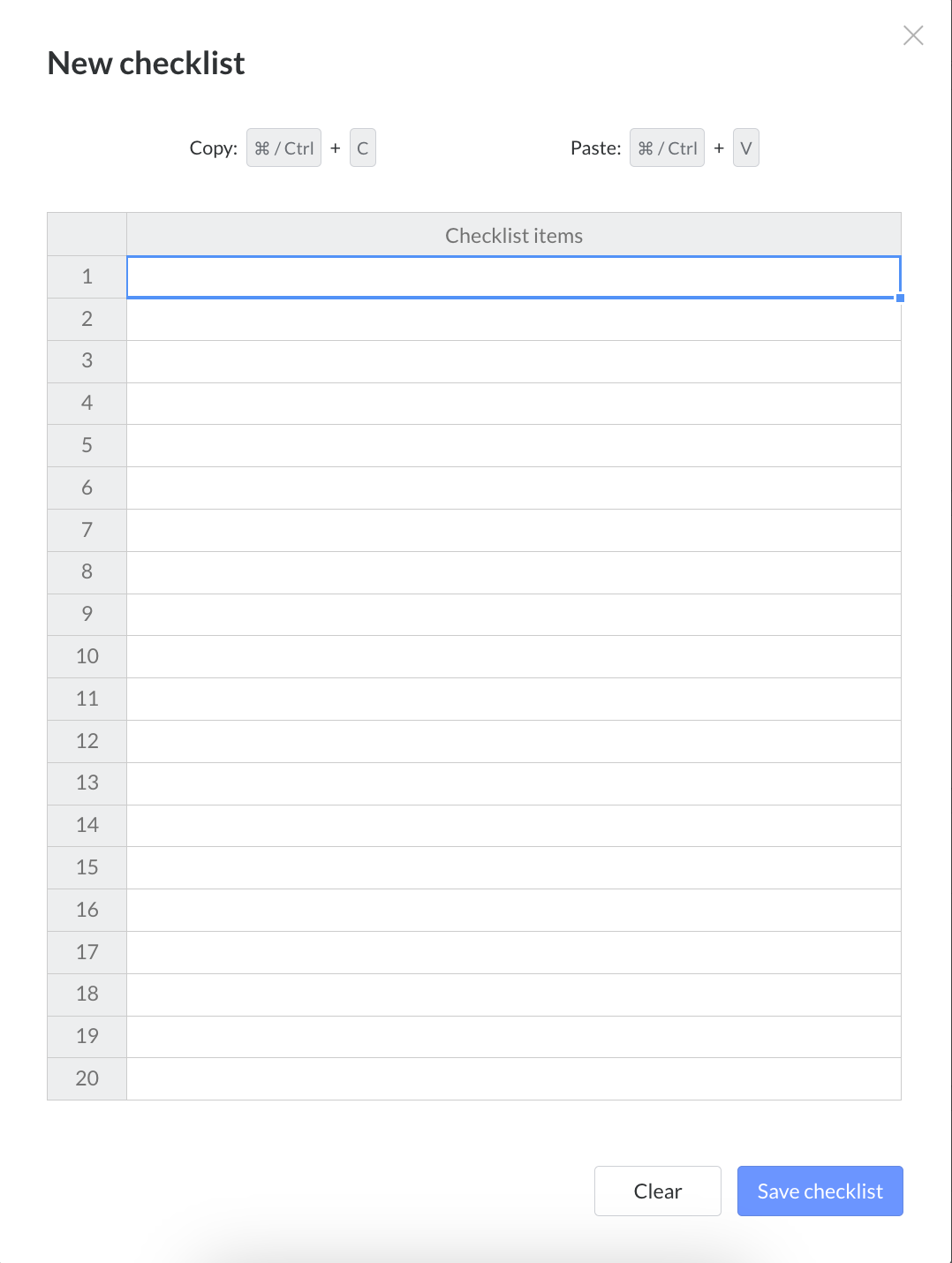The height and width of the screenshot is (1263, 952).
Task: Click the Cmd/Ctrl key badge next to Copy
Action: [x=283, y=147]
